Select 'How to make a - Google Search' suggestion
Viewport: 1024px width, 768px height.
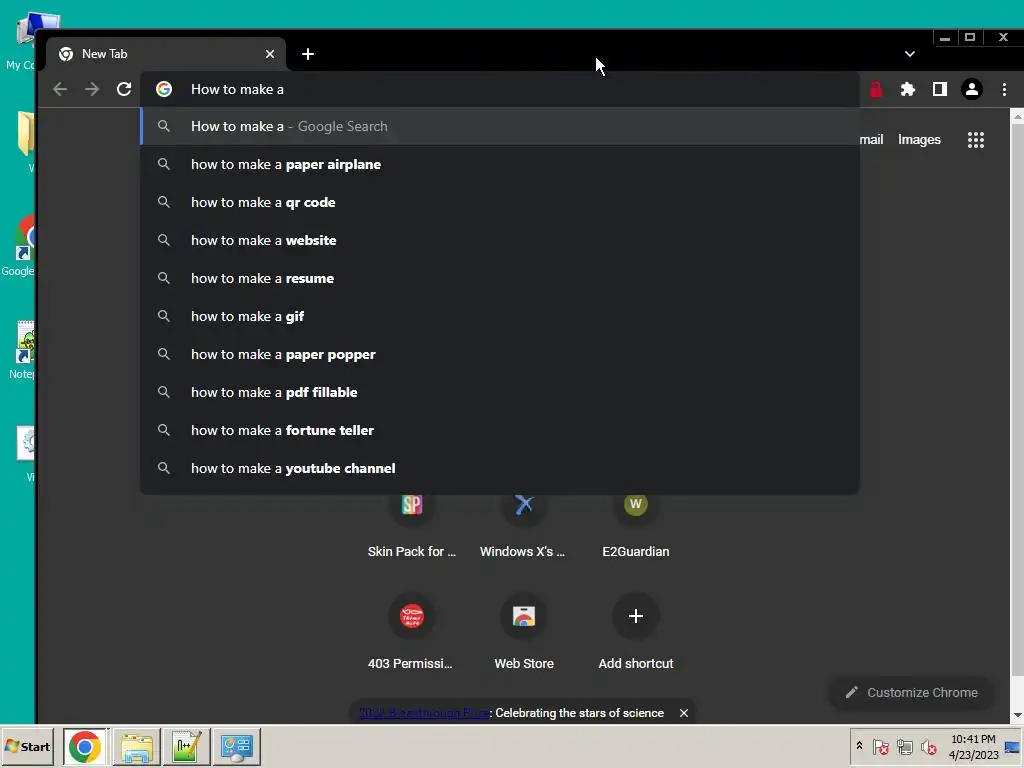pyautogui.click(x=500, y=127)
